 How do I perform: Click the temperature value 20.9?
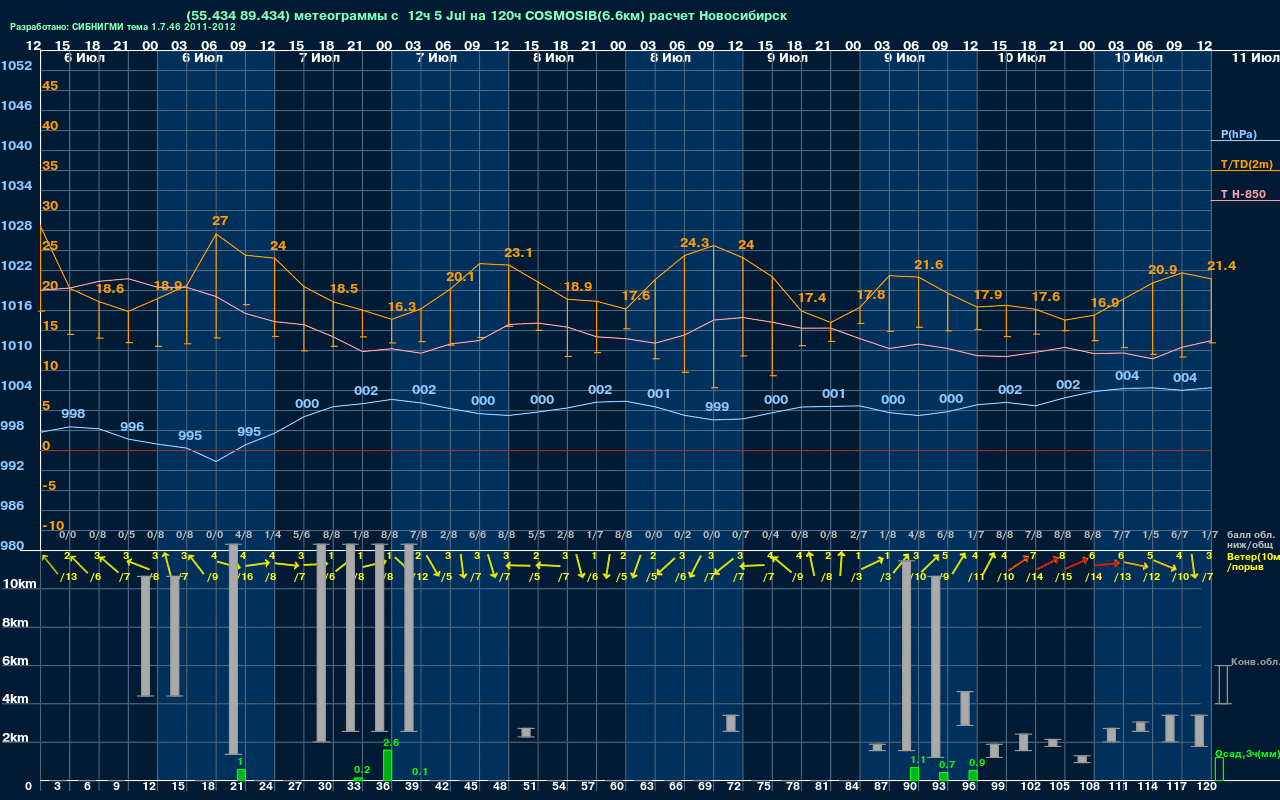[1162, 270]
